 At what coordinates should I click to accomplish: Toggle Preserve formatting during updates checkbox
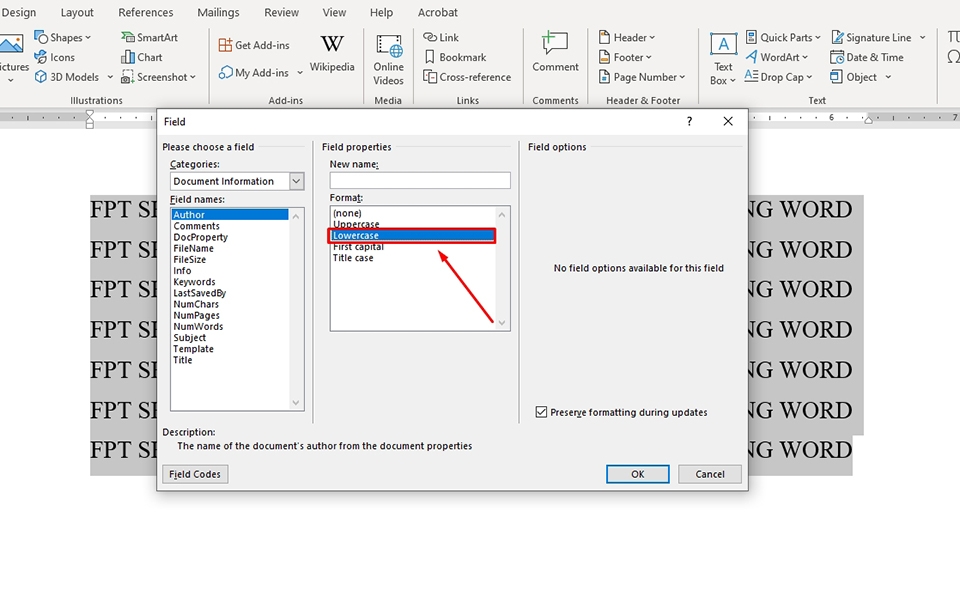tap(541, 412)
